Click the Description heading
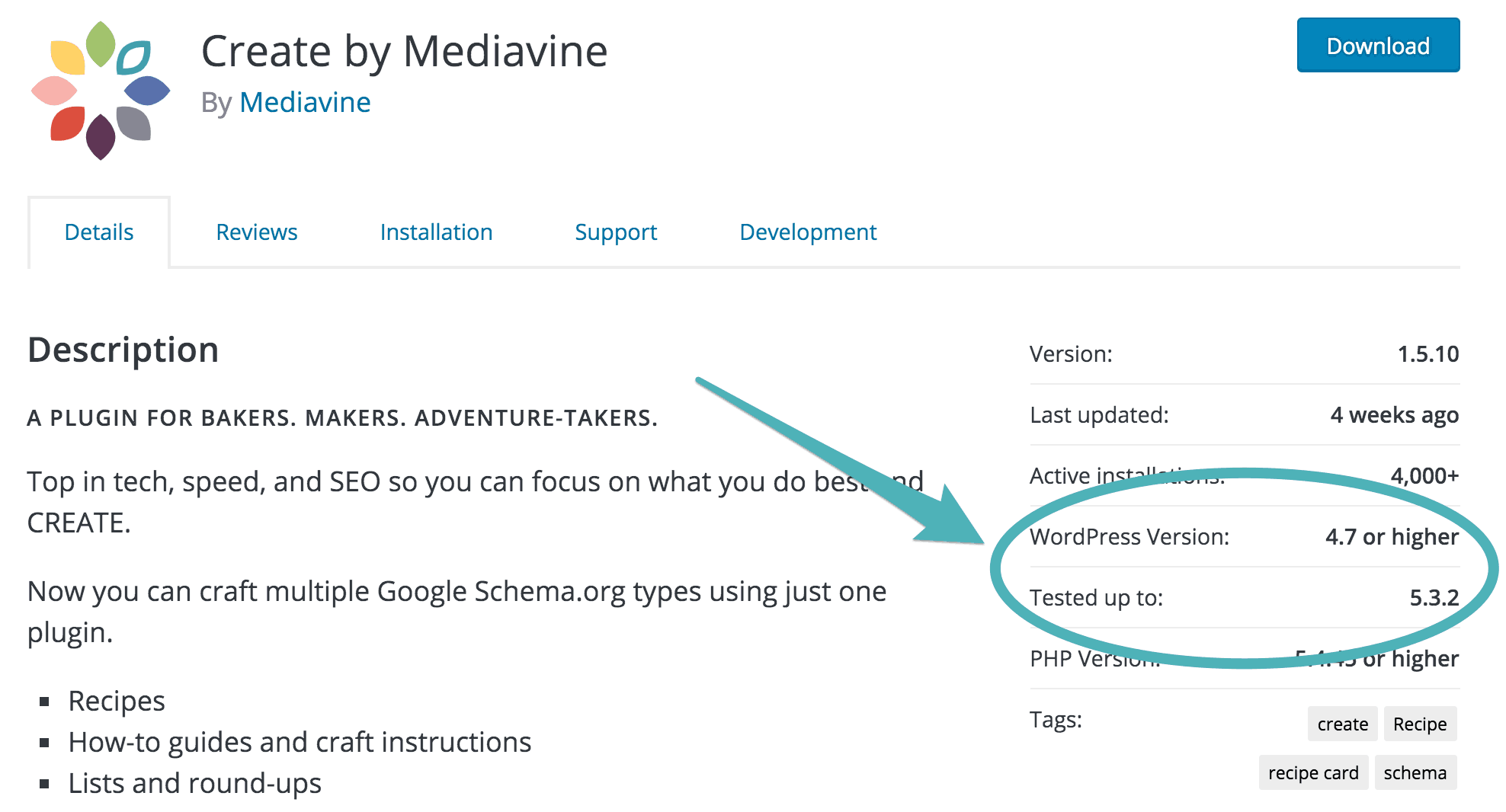Screen dimensions: 1506x812 [x=123, y=350]
